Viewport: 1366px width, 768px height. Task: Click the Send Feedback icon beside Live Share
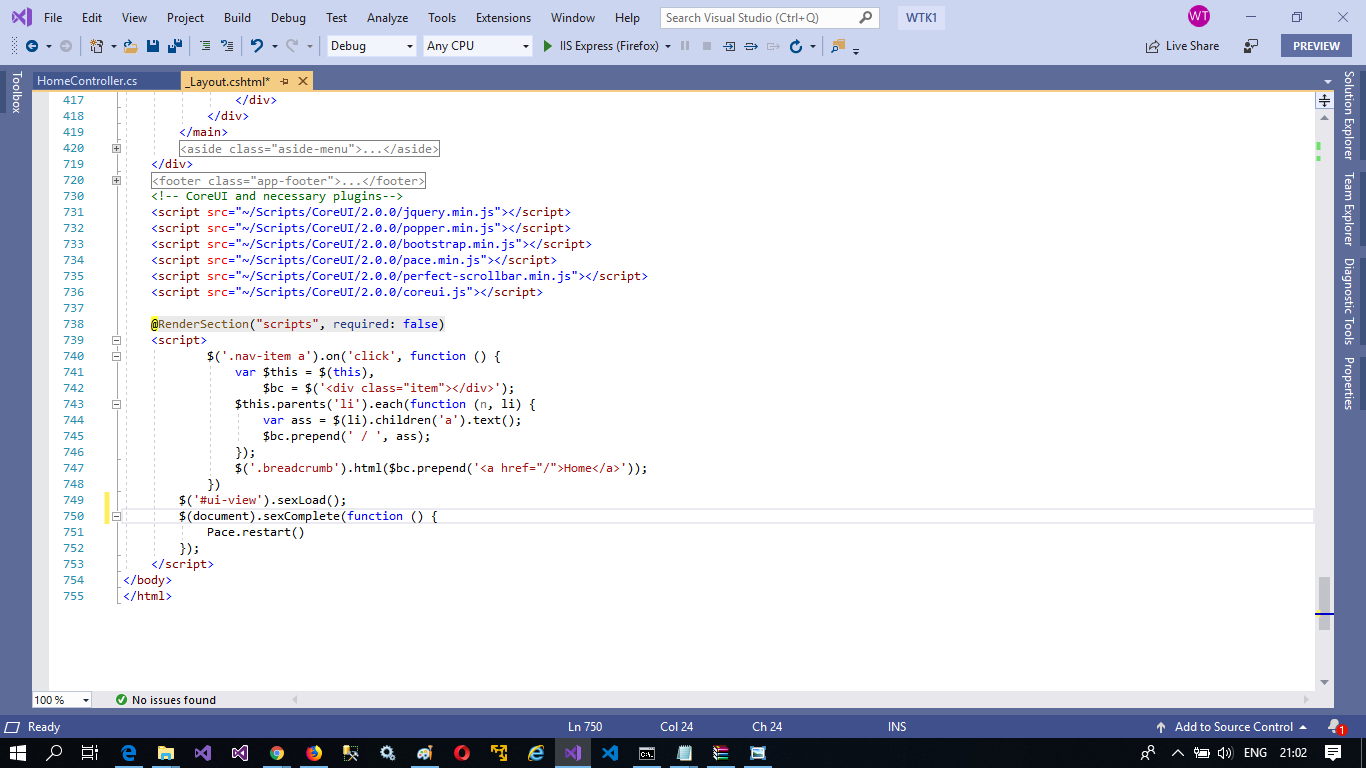pos(1251,46)
